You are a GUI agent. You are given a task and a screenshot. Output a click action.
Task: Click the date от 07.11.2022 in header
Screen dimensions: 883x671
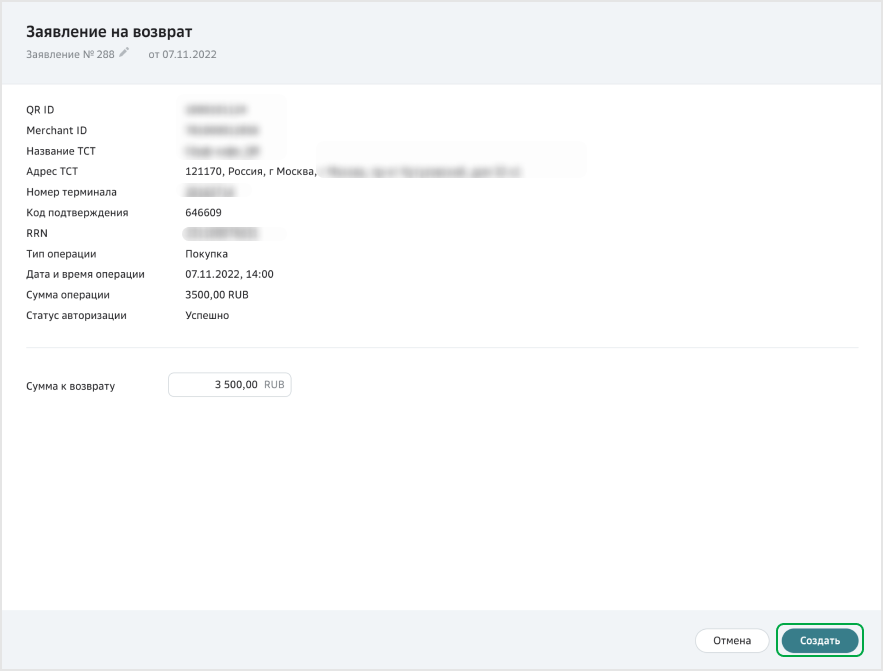pos(182,54)
